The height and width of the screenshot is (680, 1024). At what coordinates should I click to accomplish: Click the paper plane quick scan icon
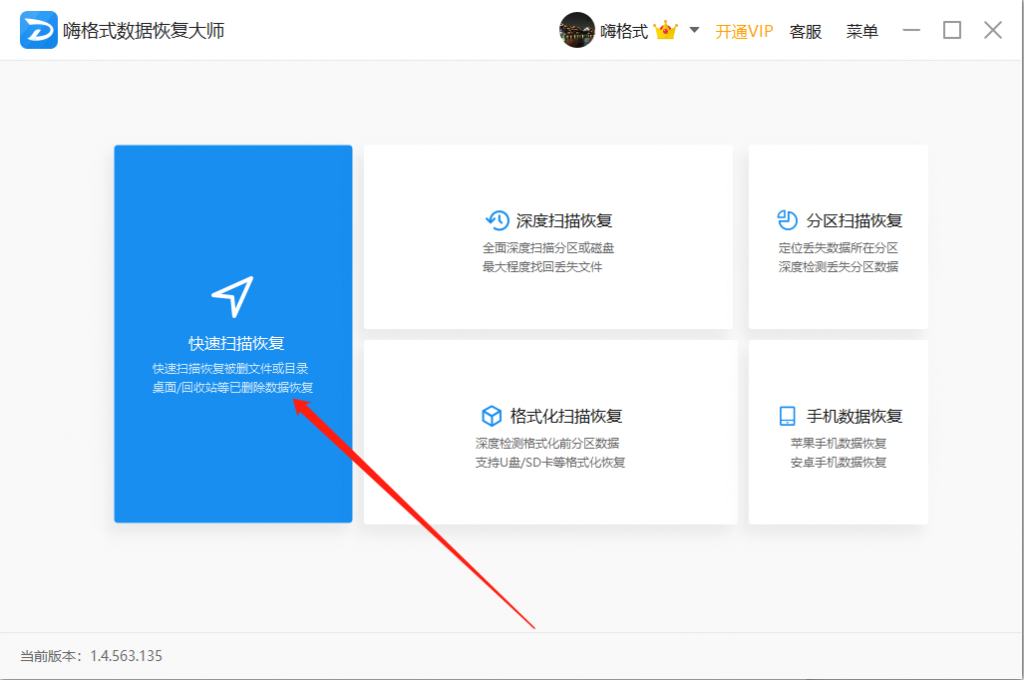[x=232, y=297]
